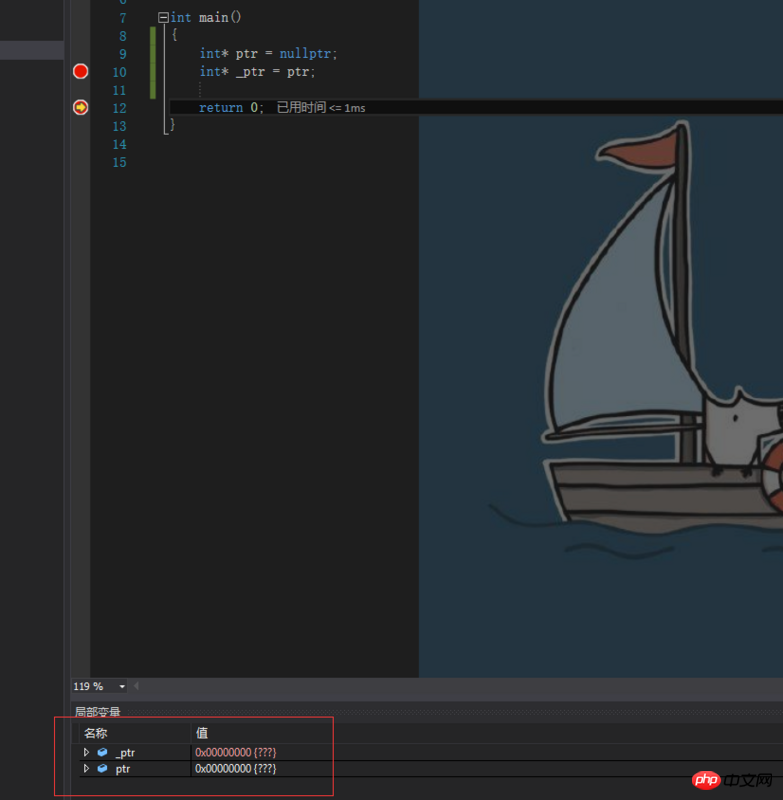This screenshot has width=783, height=800.
Task: Click the horizontal scrollbar left arrow
Action: click(x=136, y=686)
